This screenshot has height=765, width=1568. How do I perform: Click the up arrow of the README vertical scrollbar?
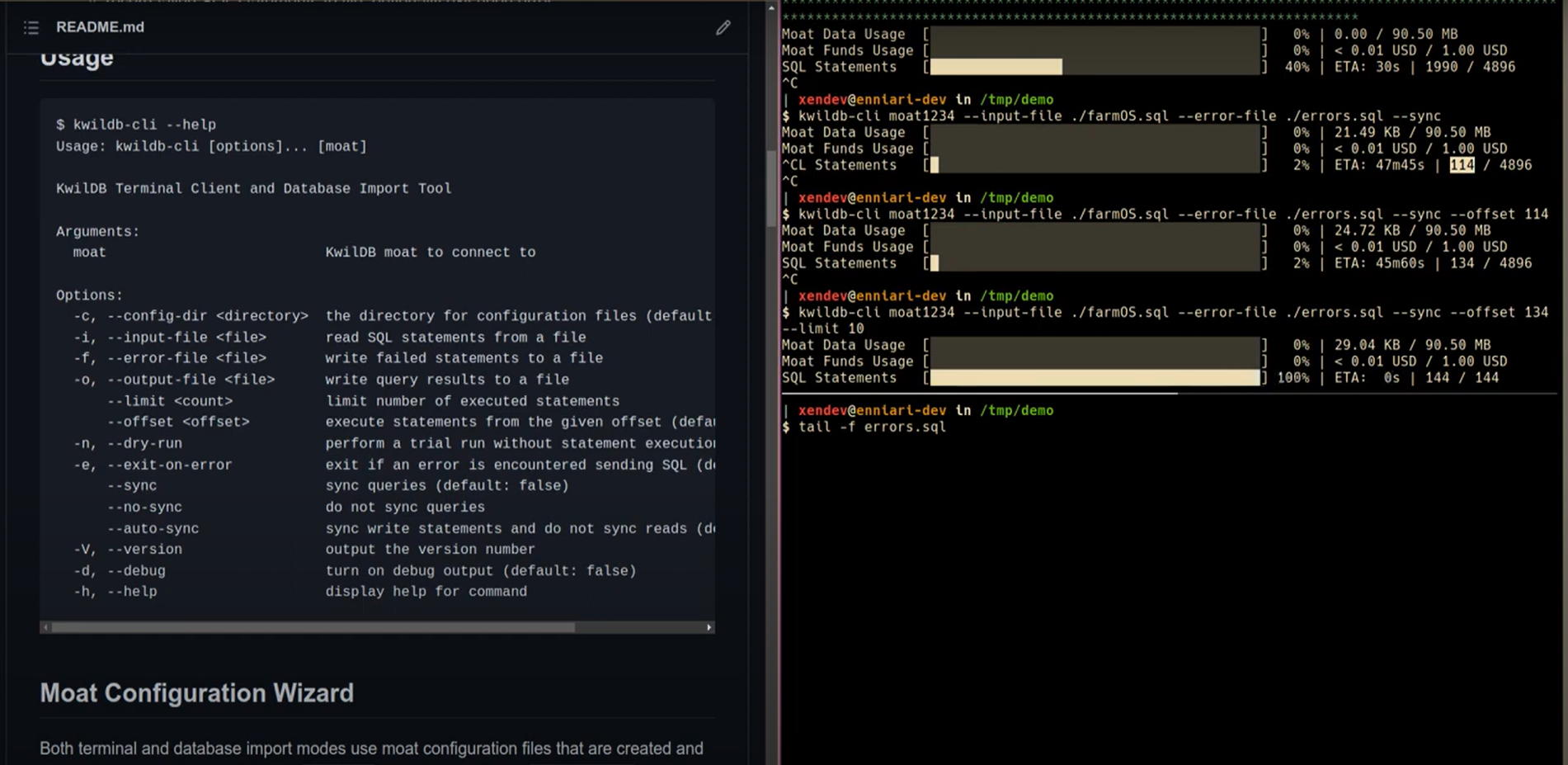[771, 7]
